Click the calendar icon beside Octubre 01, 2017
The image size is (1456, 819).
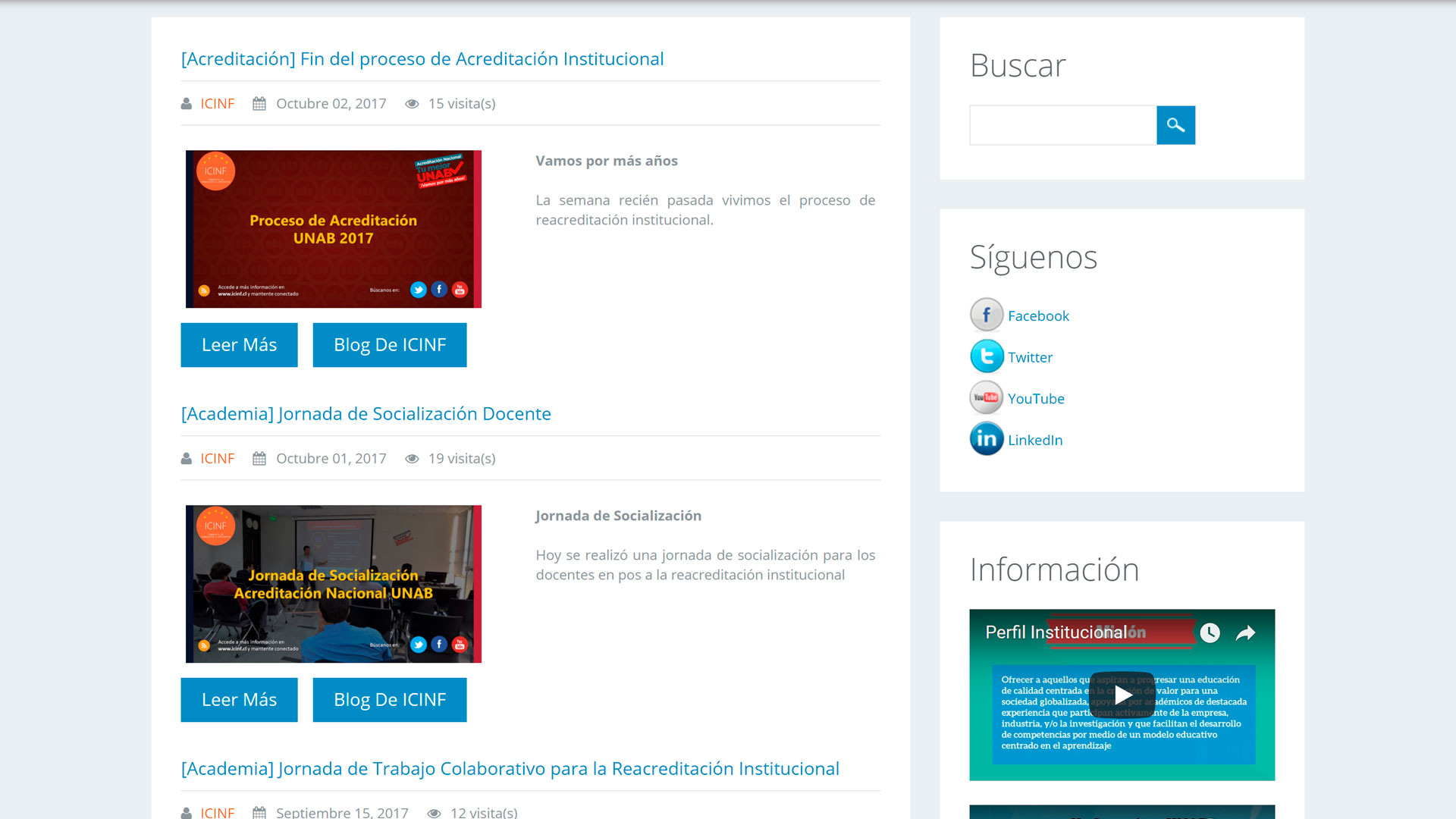pos(259,459)
